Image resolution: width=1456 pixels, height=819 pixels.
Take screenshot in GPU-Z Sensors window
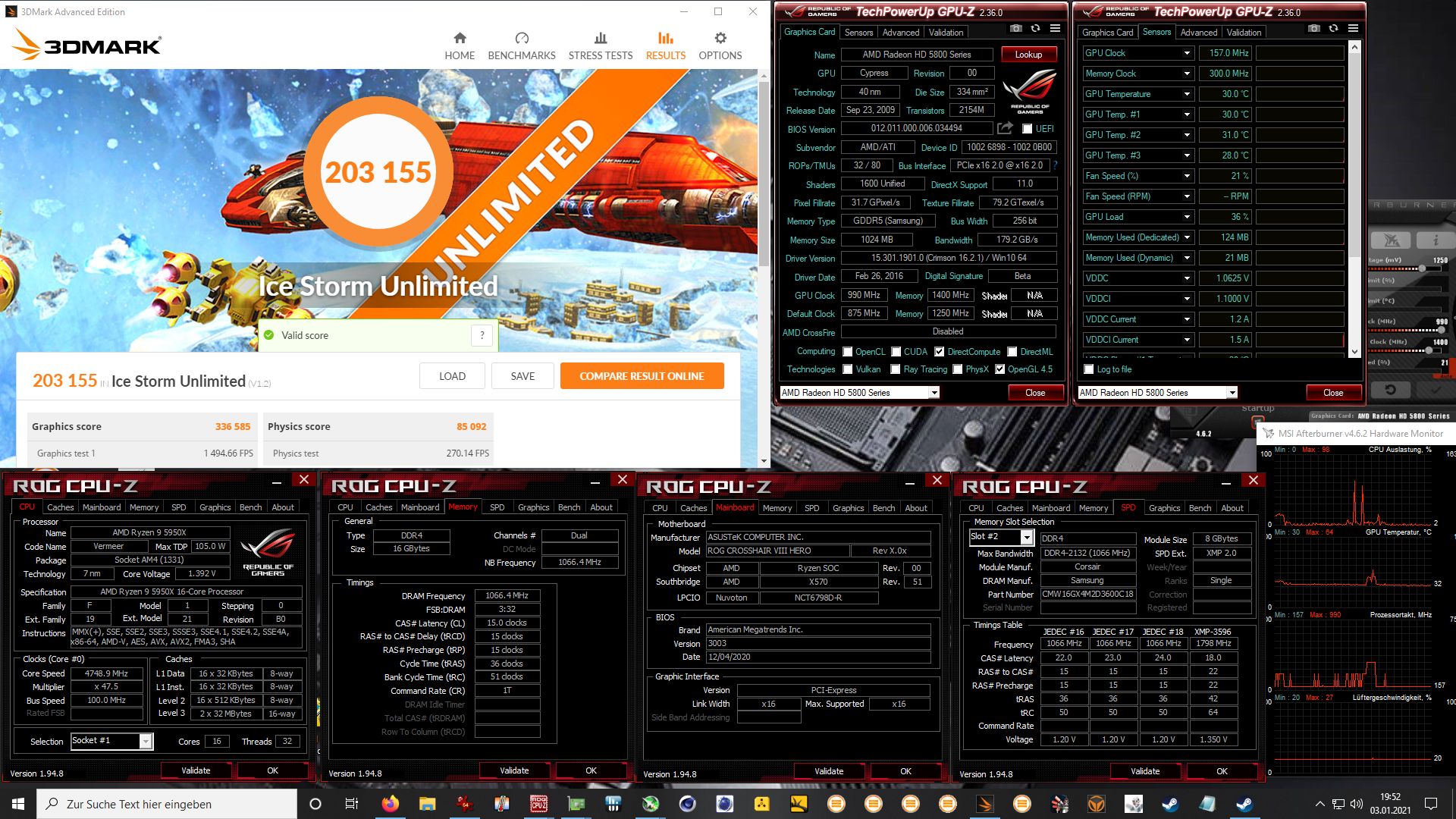pos(1313,29)
